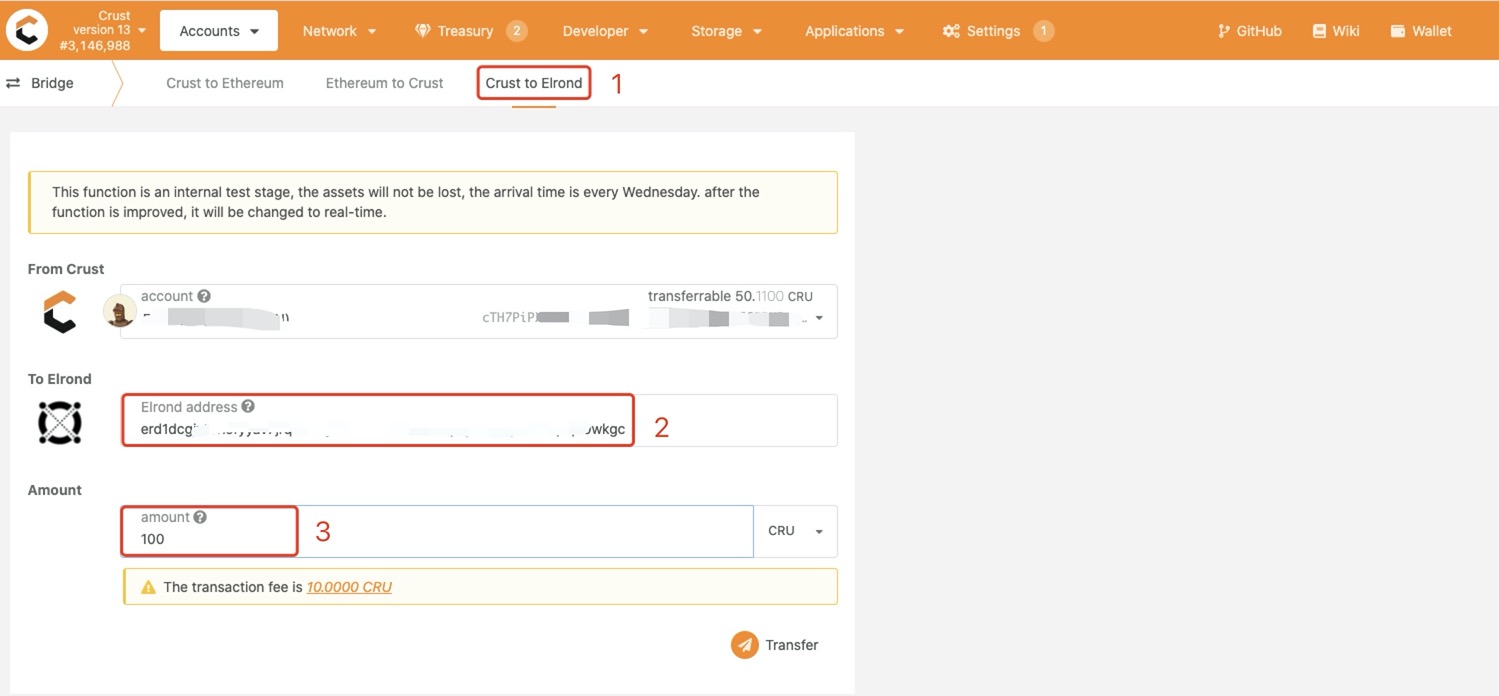The width and height of the screenshot is (1499, 696).
Task: Click the Settings badge showing 1
Action: point(1043,31)
